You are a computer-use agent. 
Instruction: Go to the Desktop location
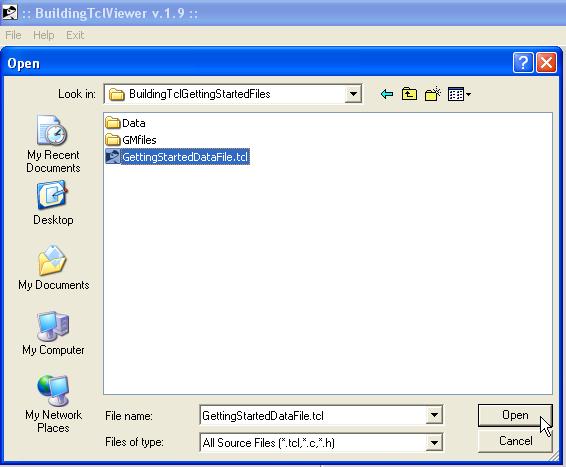click(x=53, y=203)
